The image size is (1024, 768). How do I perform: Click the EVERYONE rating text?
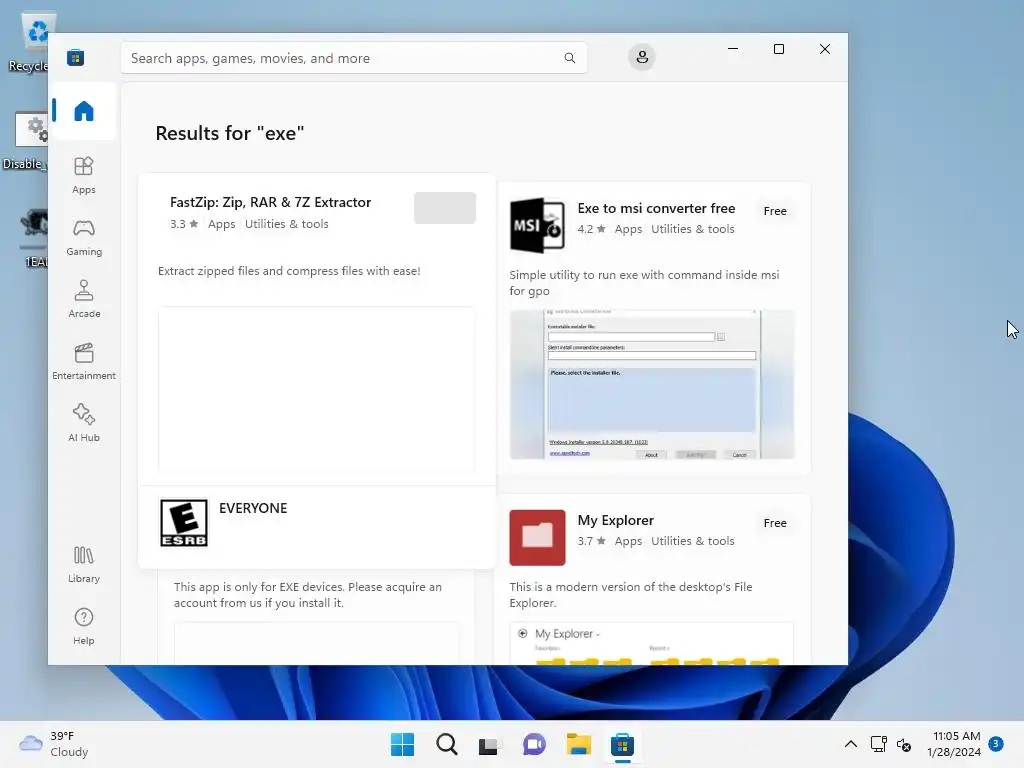coord(253,508)
